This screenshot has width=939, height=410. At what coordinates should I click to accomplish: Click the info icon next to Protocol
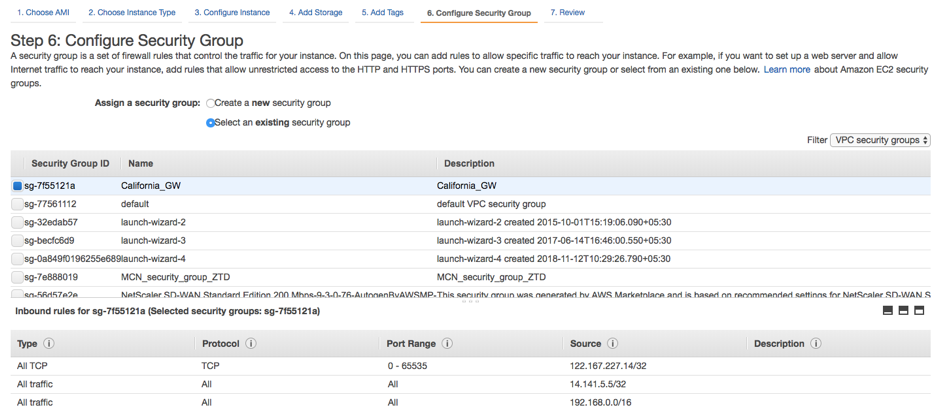[251, 344]
